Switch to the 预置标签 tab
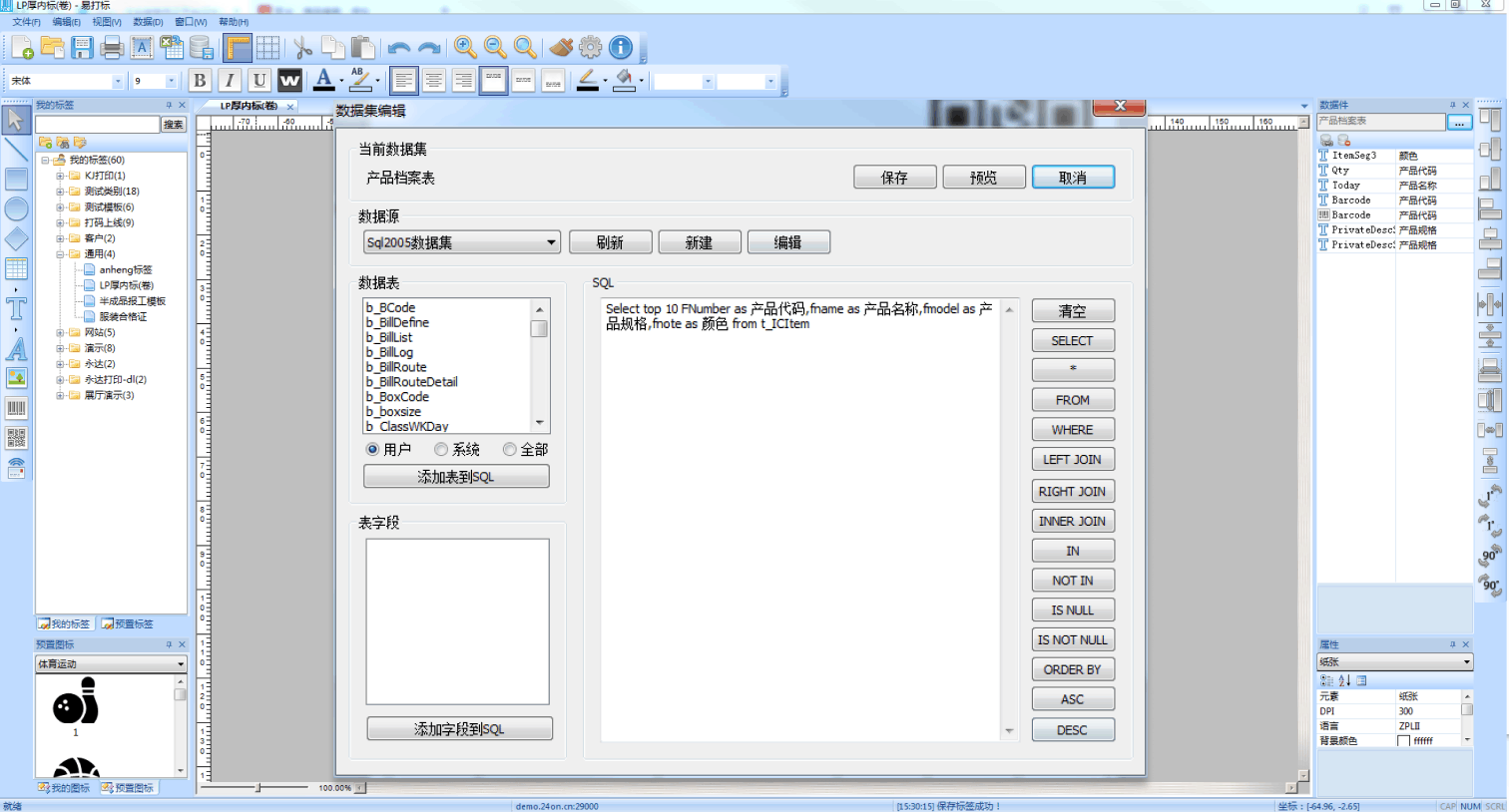1509x812 pixels. point(128,624)
